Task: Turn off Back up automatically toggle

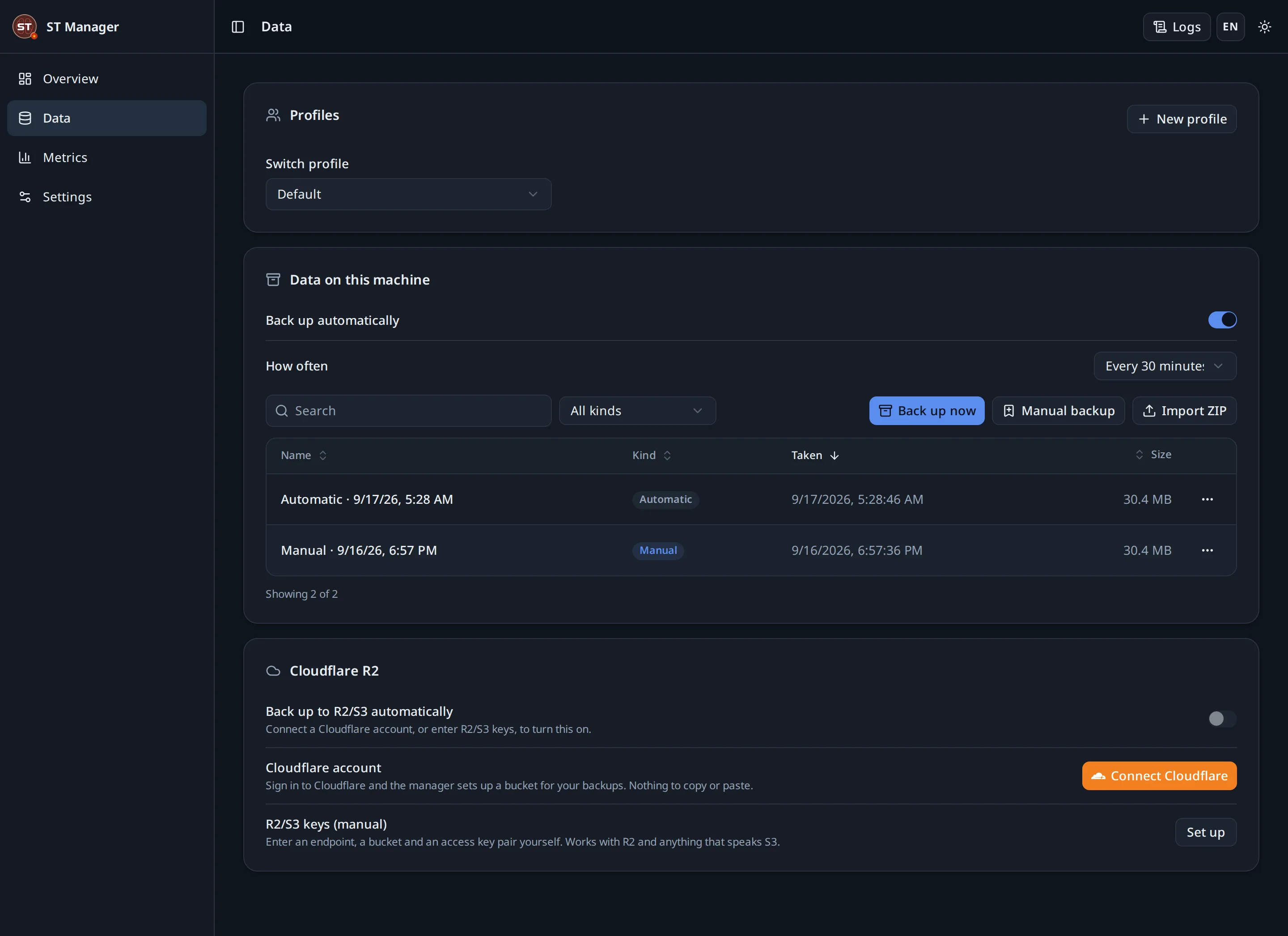Action: [1222, 320]
